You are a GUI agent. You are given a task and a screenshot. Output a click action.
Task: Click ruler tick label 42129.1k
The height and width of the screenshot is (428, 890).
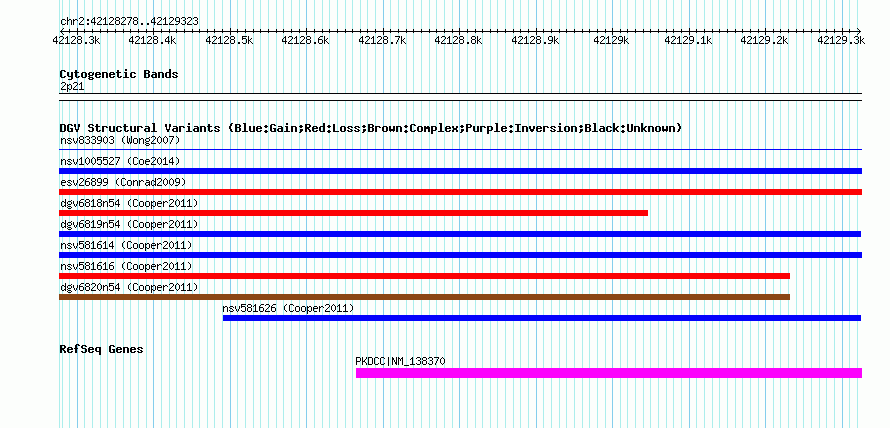(688, 40)
